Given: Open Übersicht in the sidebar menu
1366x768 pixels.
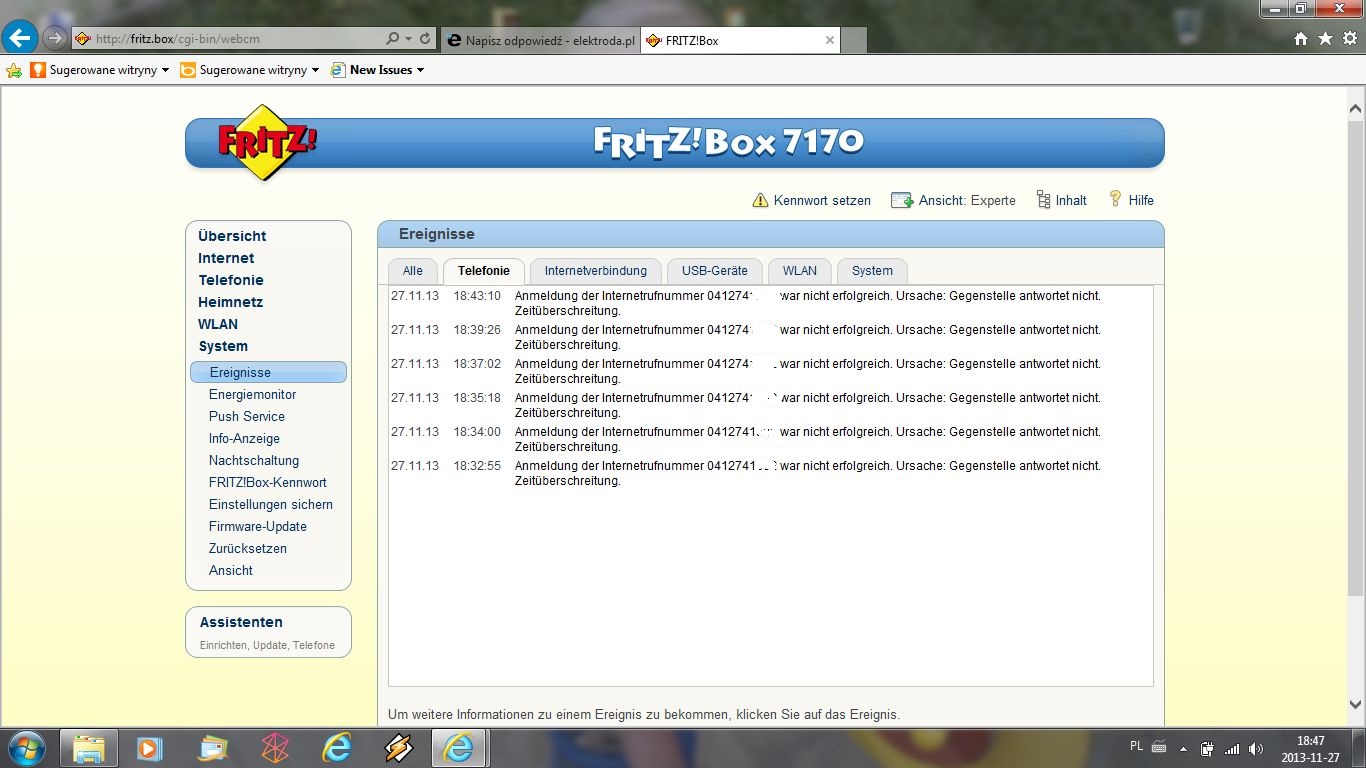Looking at the screenshot, I should [x=232, y=236].
